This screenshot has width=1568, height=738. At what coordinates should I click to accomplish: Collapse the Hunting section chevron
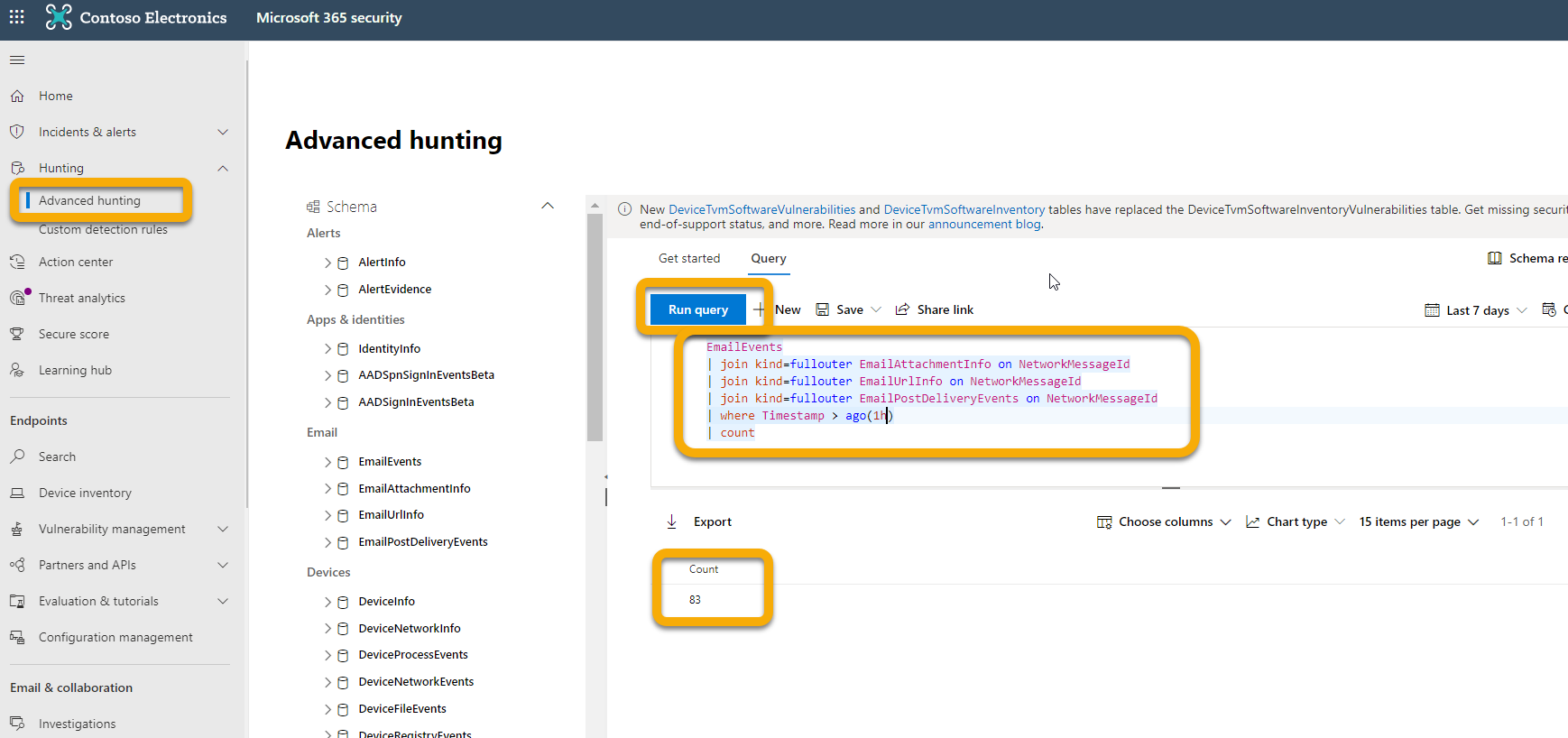(x=223, y=168)
